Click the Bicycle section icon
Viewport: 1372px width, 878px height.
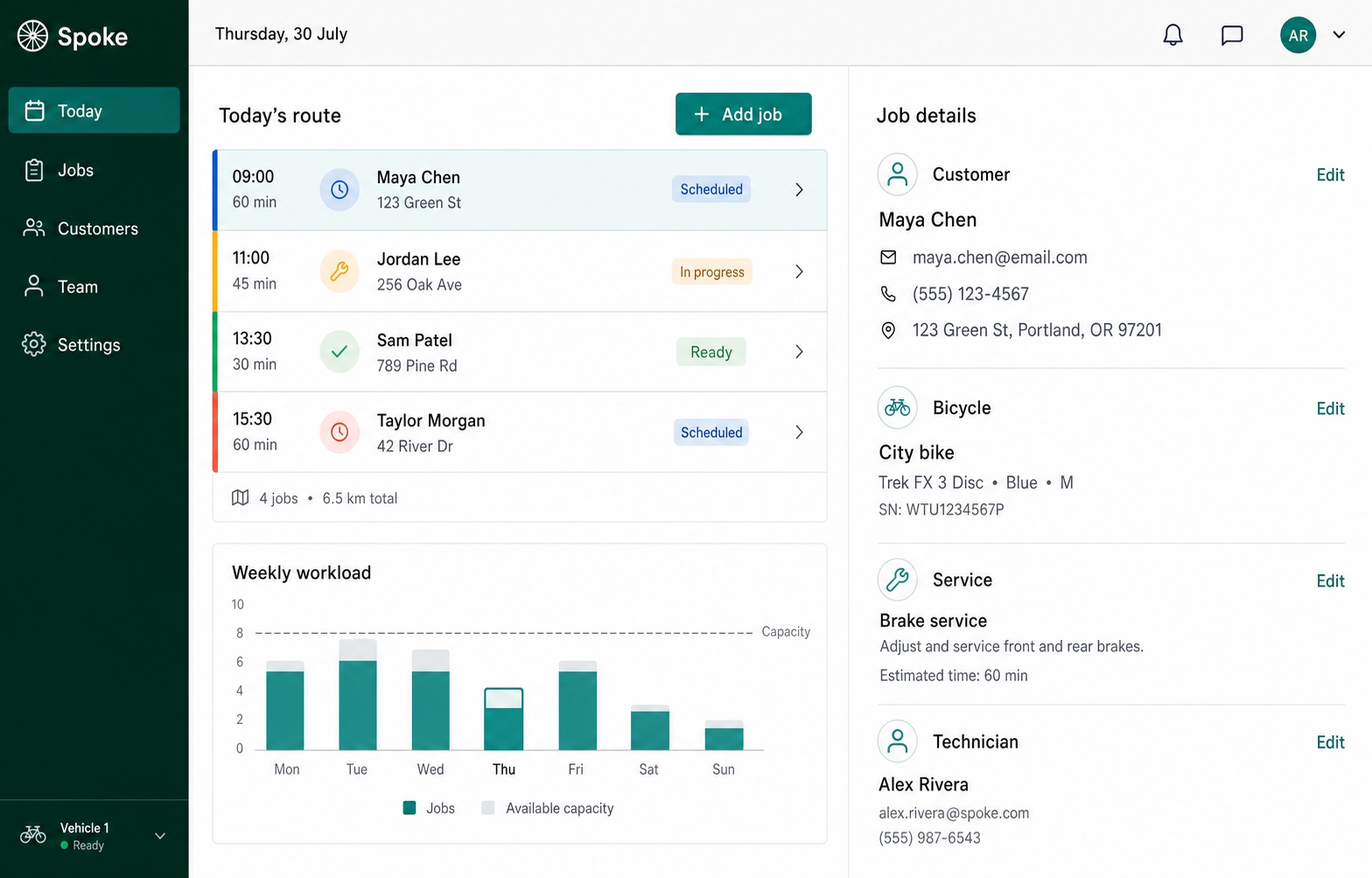click(897, 408)
